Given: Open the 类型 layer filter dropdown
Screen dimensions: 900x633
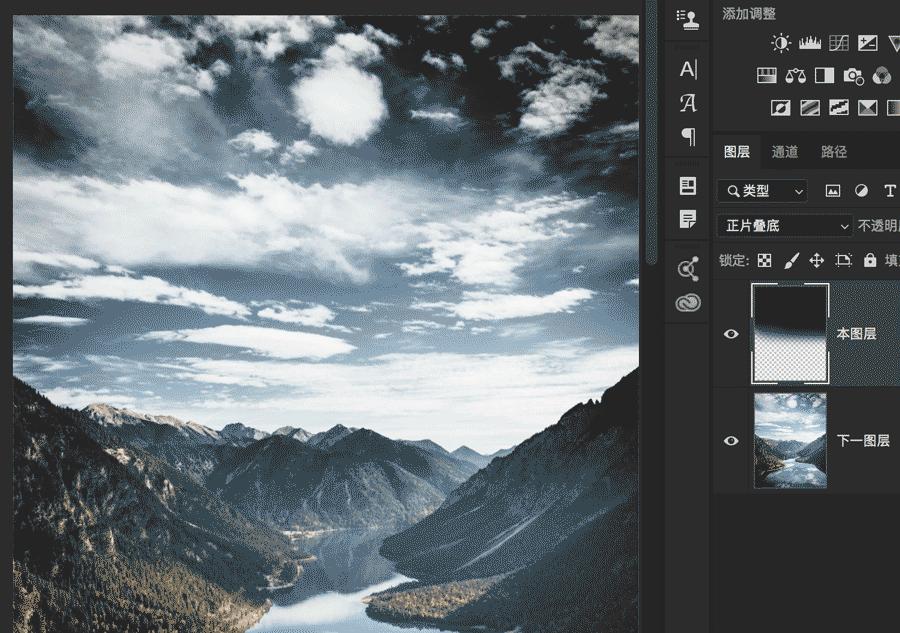Looking at the screenshot, I should click(763, 191).
